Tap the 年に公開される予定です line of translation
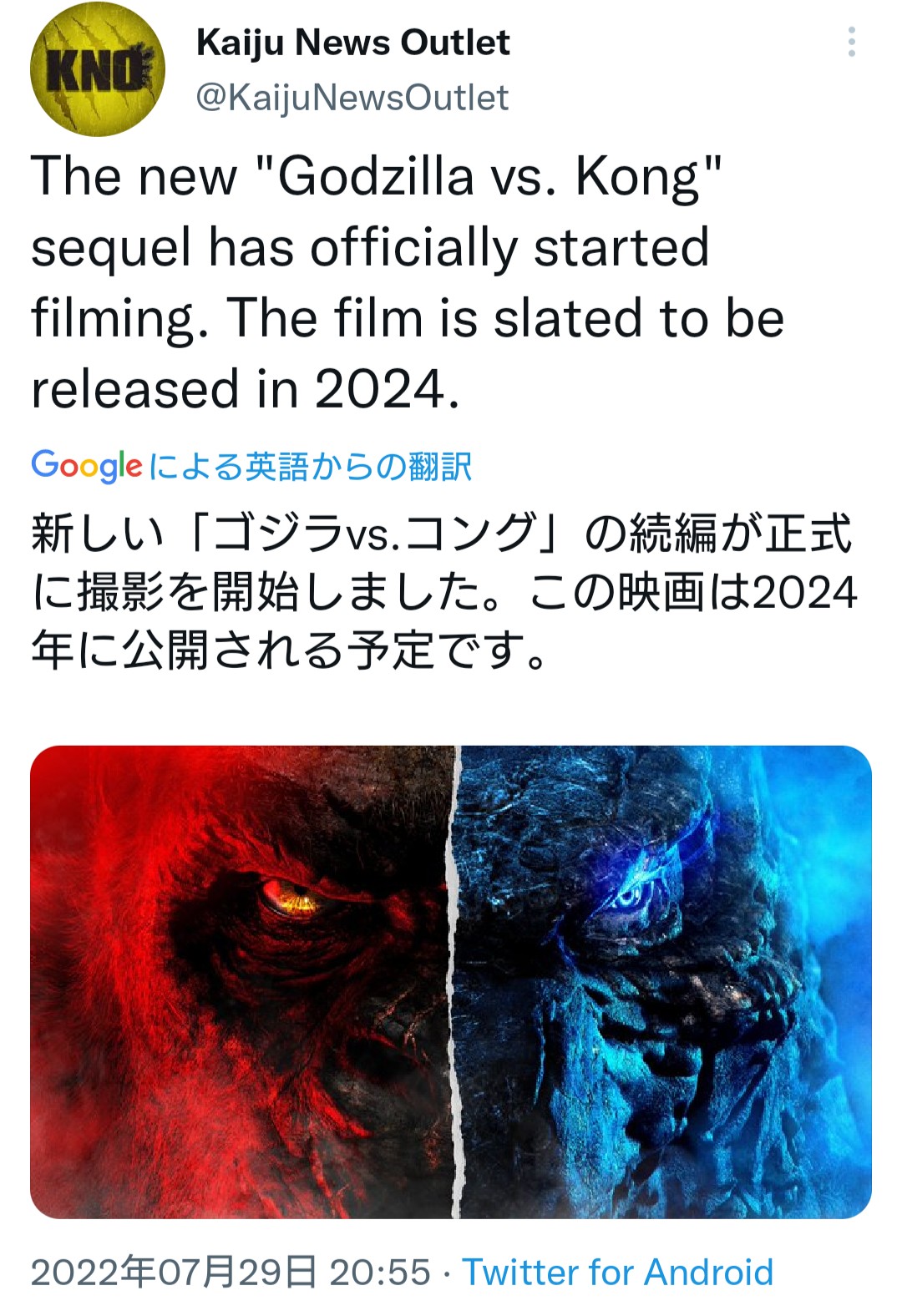 [288, 650]
